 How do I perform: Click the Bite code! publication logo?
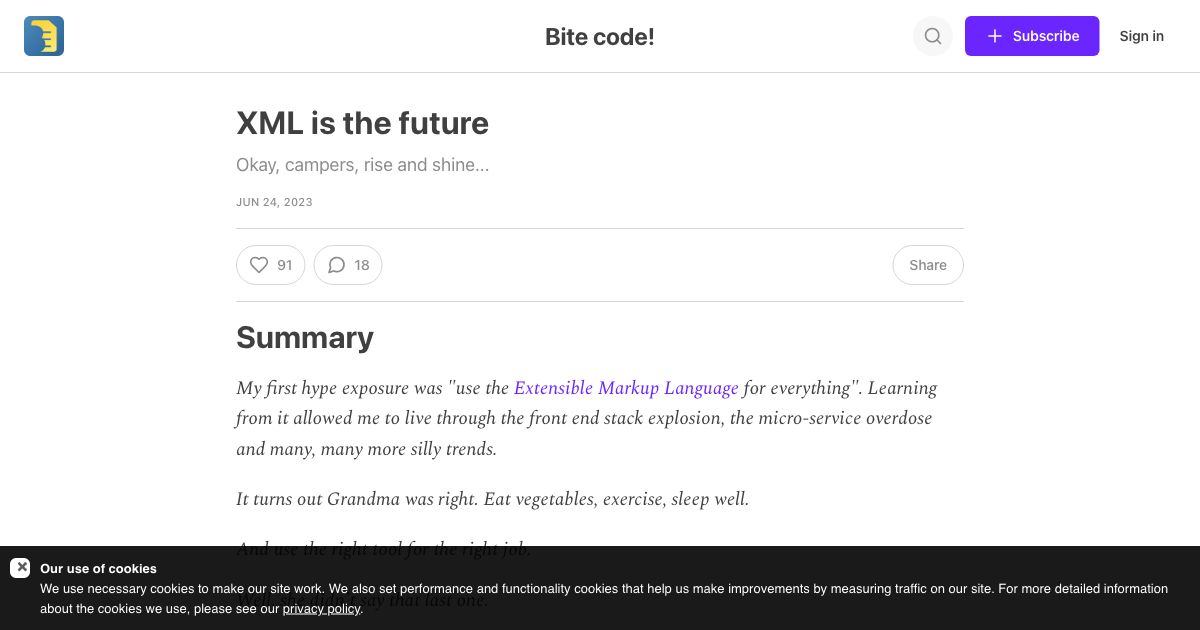click(x=44, y=36)
